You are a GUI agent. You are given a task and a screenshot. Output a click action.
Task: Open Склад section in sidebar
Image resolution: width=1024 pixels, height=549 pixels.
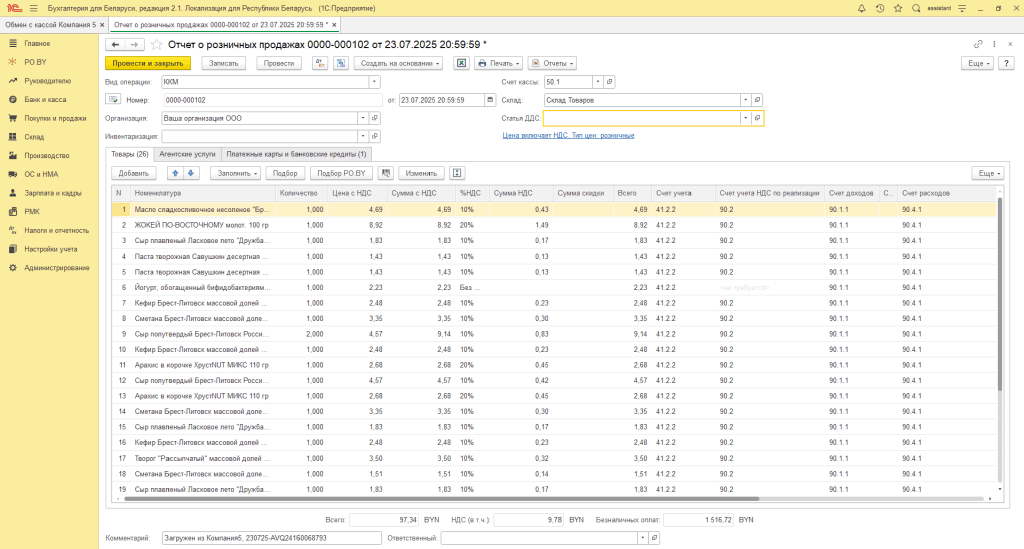[34, 137]
